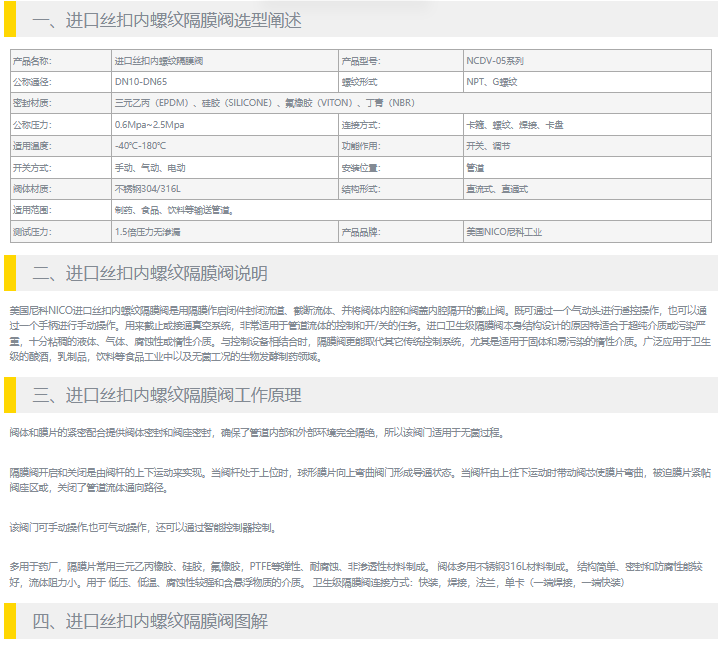This screenshot has height=648, width=722.
Task: Click the 1.5倍压力无渗漏 test pressure value
Action: tap(147, 232)
